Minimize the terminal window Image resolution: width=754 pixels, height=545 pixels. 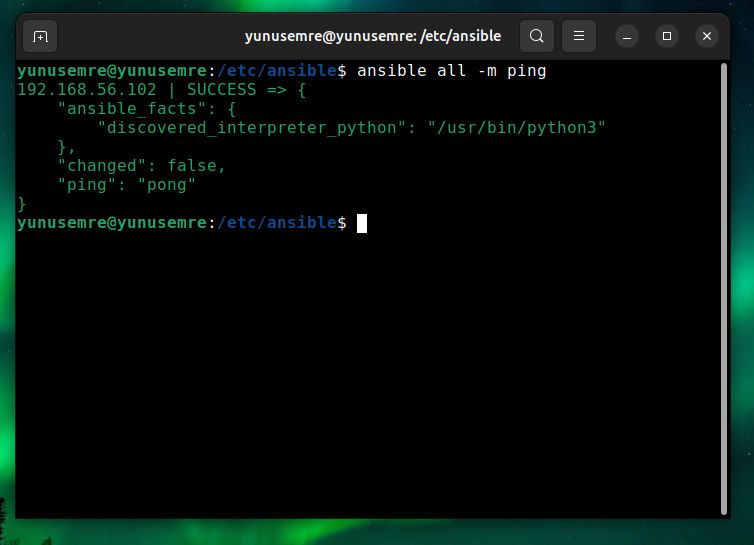pyautogui.click(x=626, y=36)
